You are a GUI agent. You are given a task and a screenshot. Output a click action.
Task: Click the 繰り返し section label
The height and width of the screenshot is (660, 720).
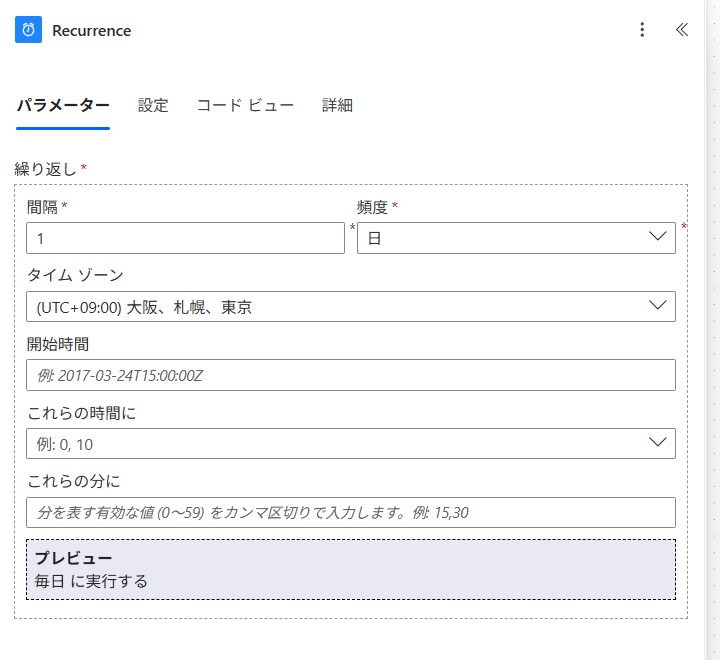[46, 169]
